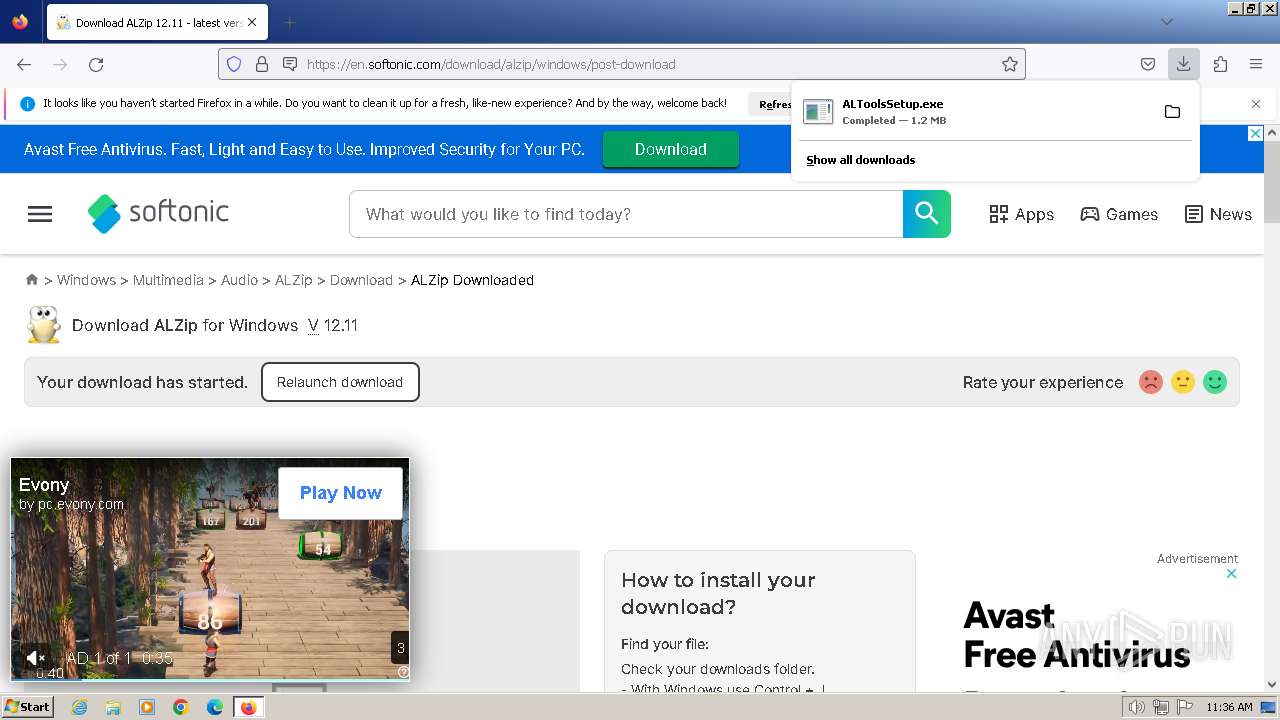Go to Audio breadcrumb link

pos(239,280)
